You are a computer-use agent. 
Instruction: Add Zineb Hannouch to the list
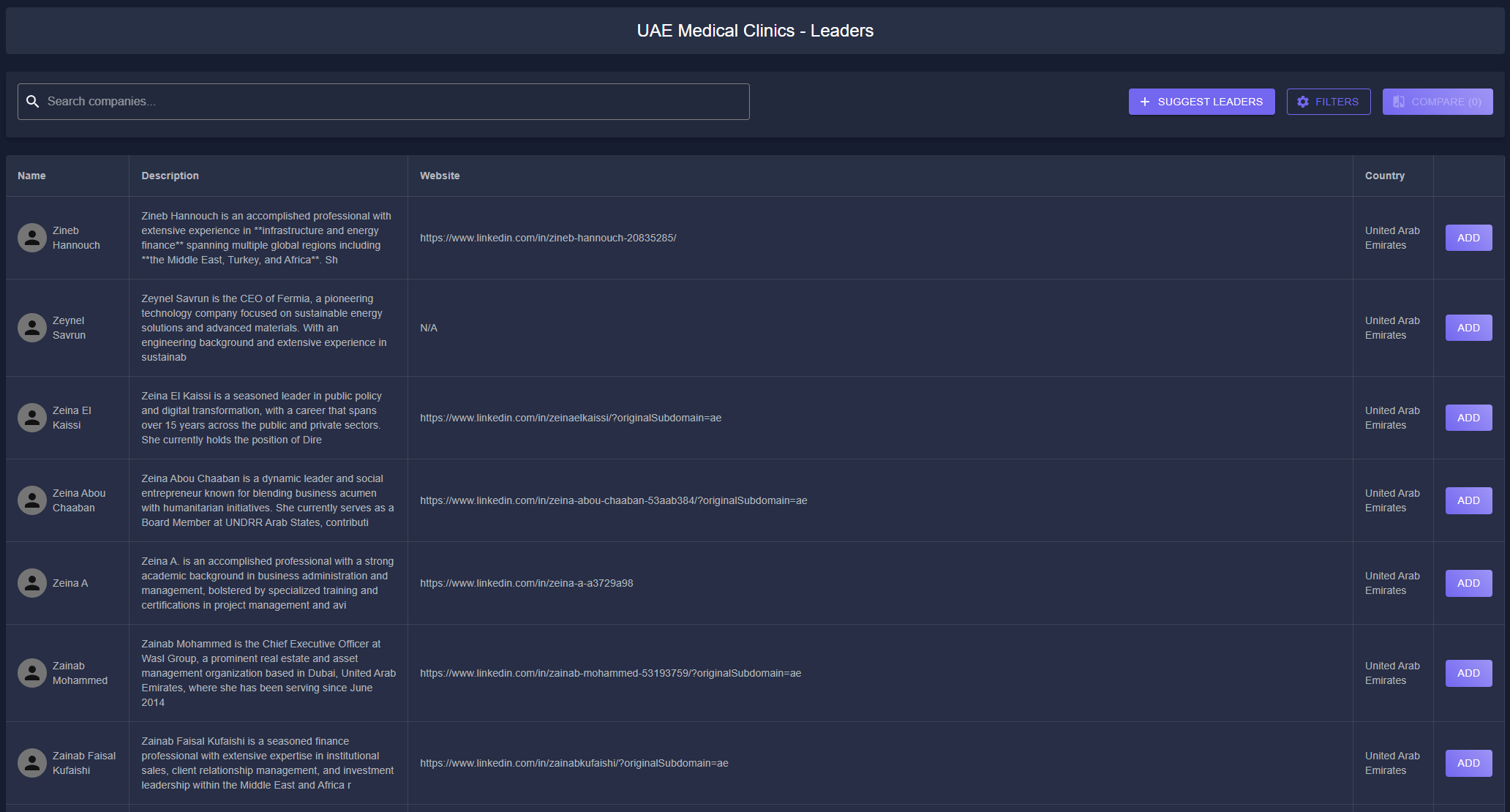pos(1468,238)
